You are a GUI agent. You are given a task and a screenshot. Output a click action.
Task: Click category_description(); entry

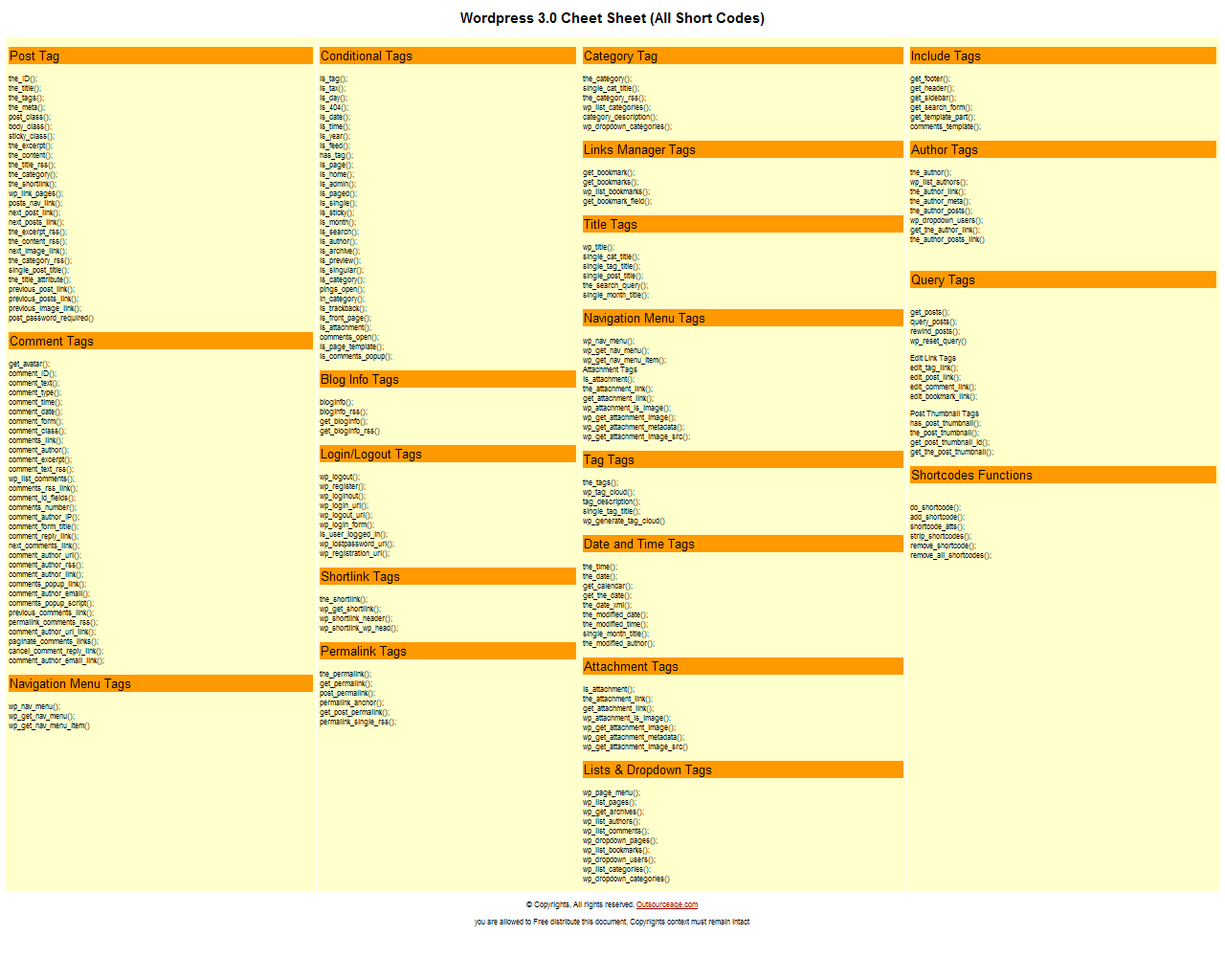point(620,117)
